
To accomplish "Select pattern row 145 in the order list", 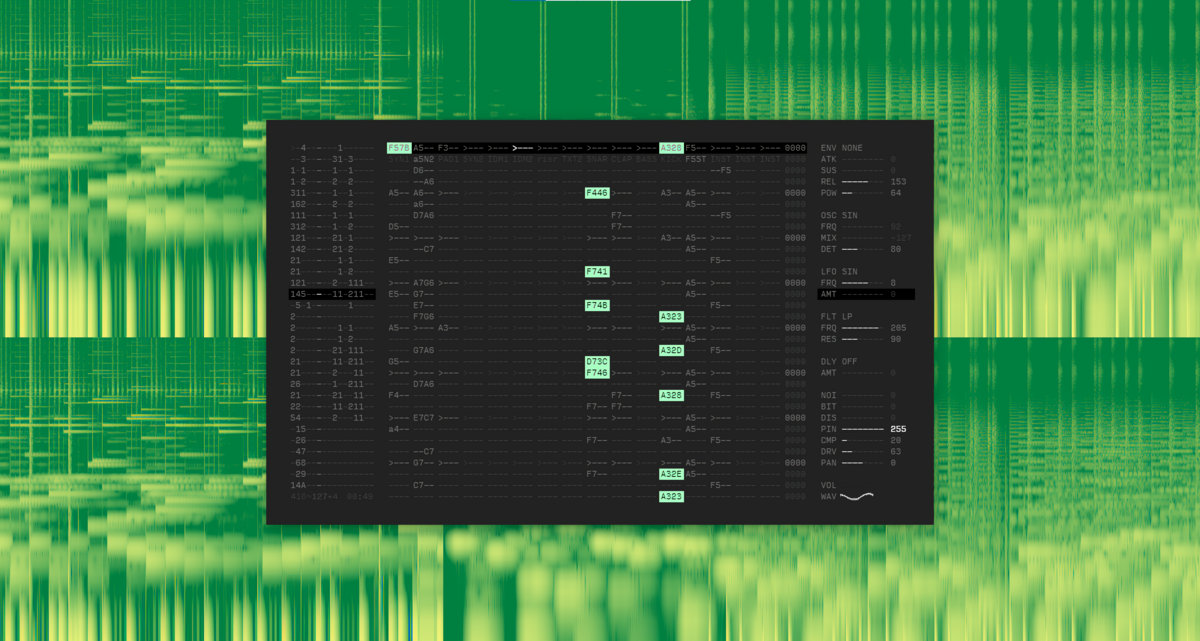I will (300, 294).
